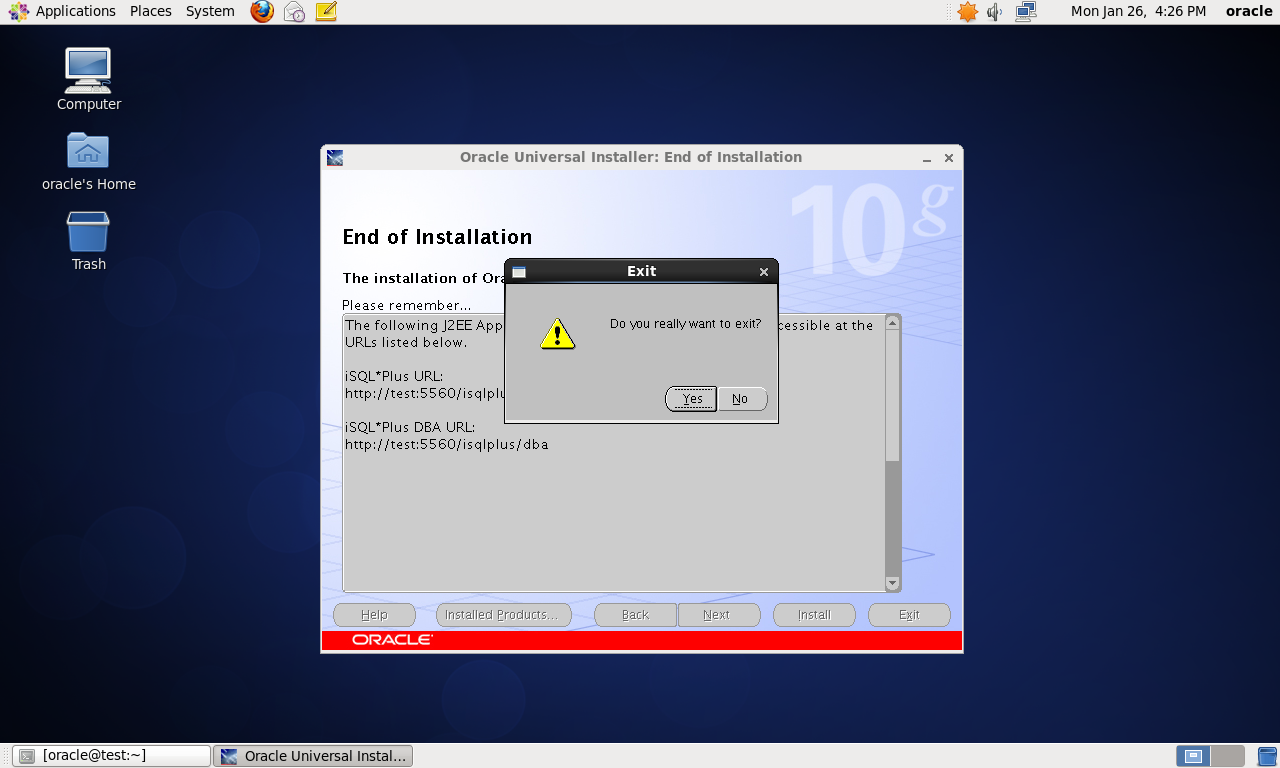Open the System menu
The width and height of the screenshot is (1280, 768).
[210, 11]
